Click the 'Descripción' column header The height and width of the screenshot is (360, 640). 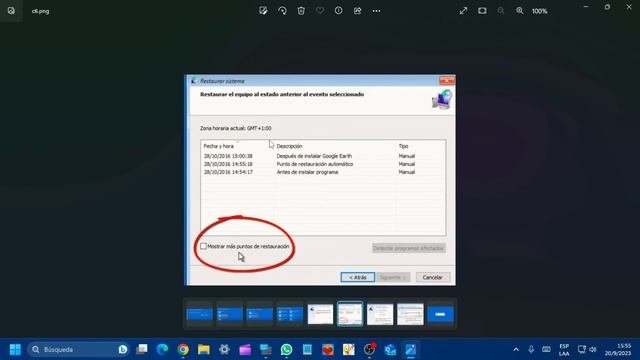coord(289,146)
